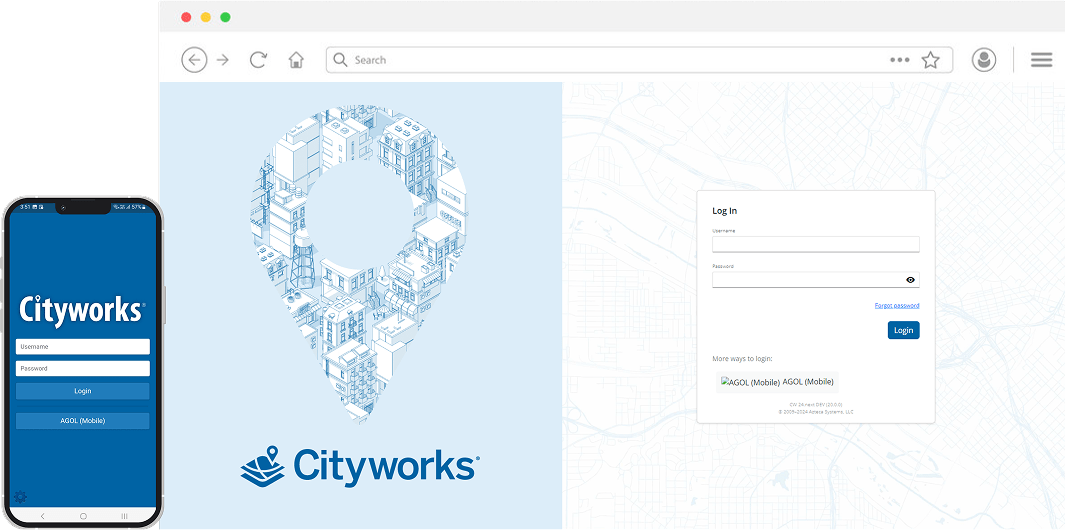Bookmark the page with the star icon
The width and height of the screenshot is (1065, 530).
pyautogui.click(x=930, y=60)
